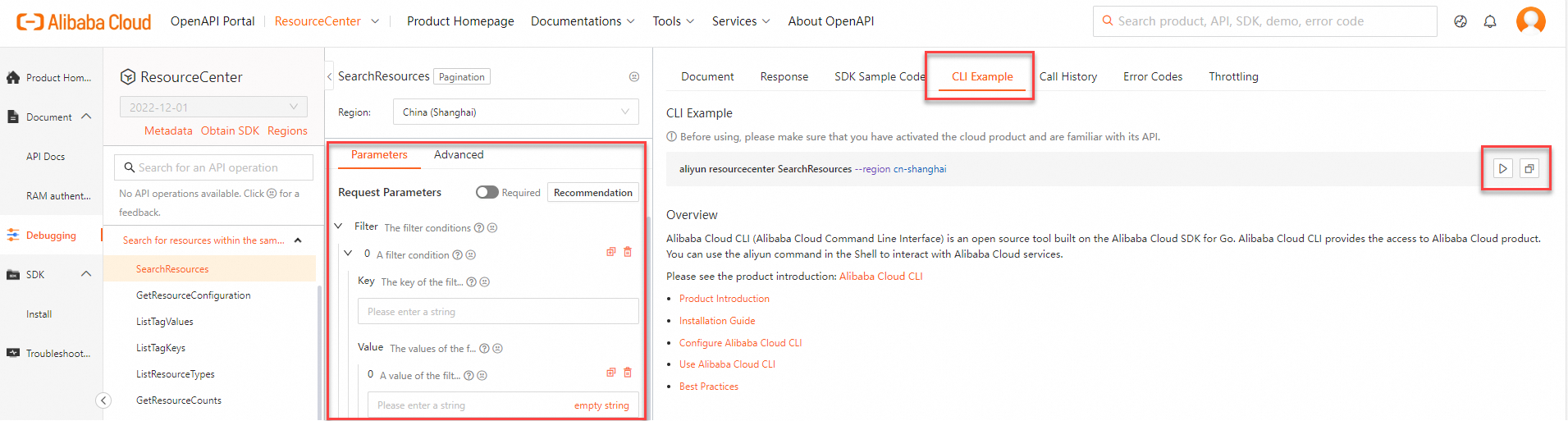Toggle the Required switch

pos(487,192)
